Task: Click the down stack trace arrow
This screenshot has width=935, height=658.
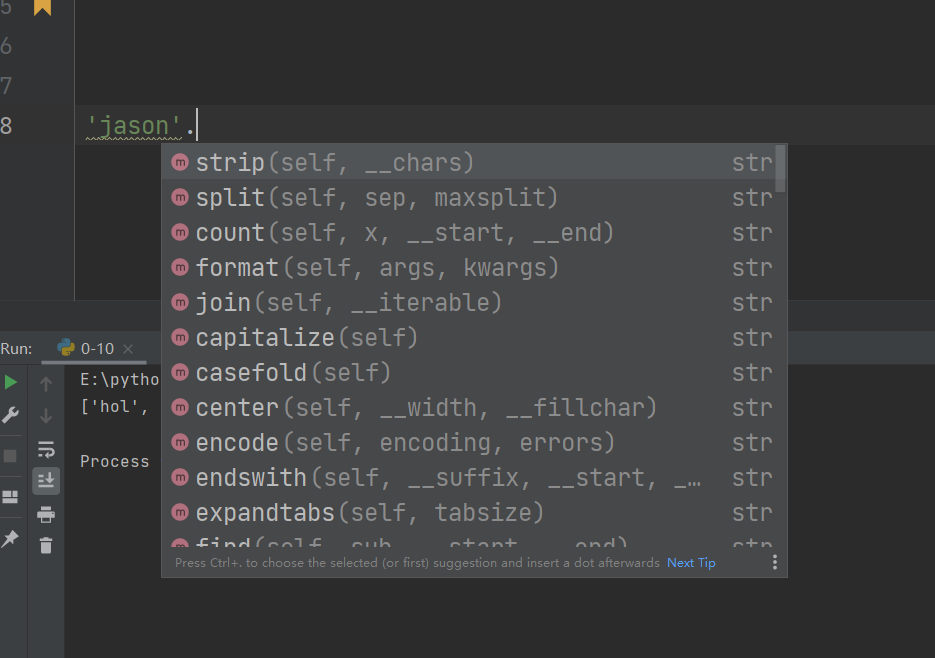Action: tap(46, 415)
